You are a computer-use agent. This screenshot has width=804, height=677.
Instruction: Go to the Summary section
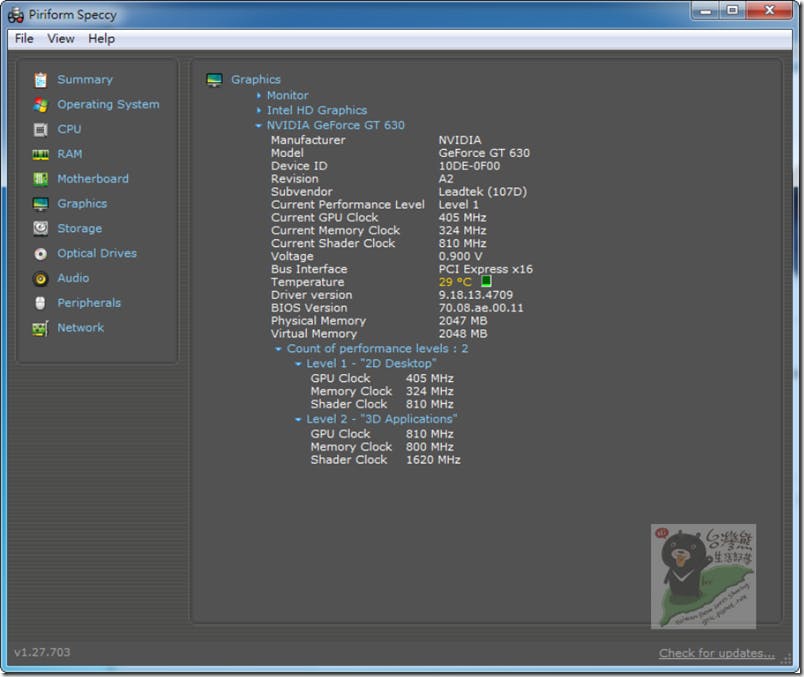(85, 79)
